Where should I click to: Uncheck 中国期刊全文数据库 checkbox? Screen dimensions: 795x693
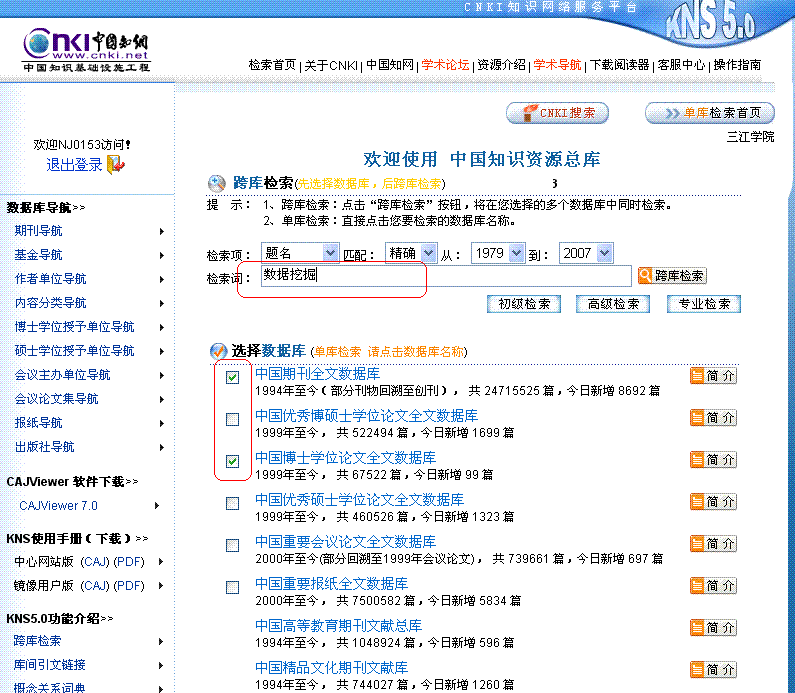232,377
